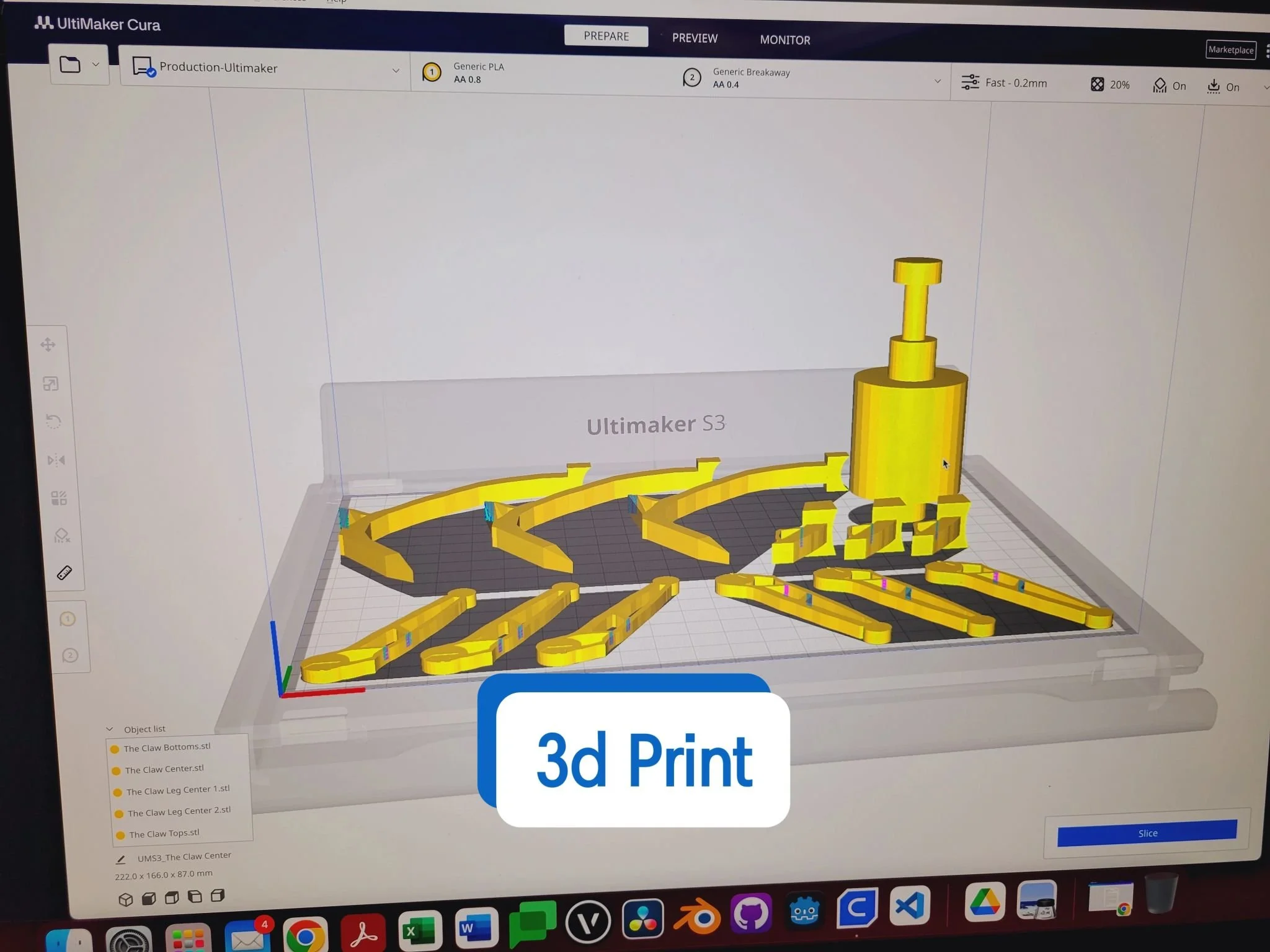Open the Per Model Settings tool
1270x952 pixels.
(x=59, y=498)
